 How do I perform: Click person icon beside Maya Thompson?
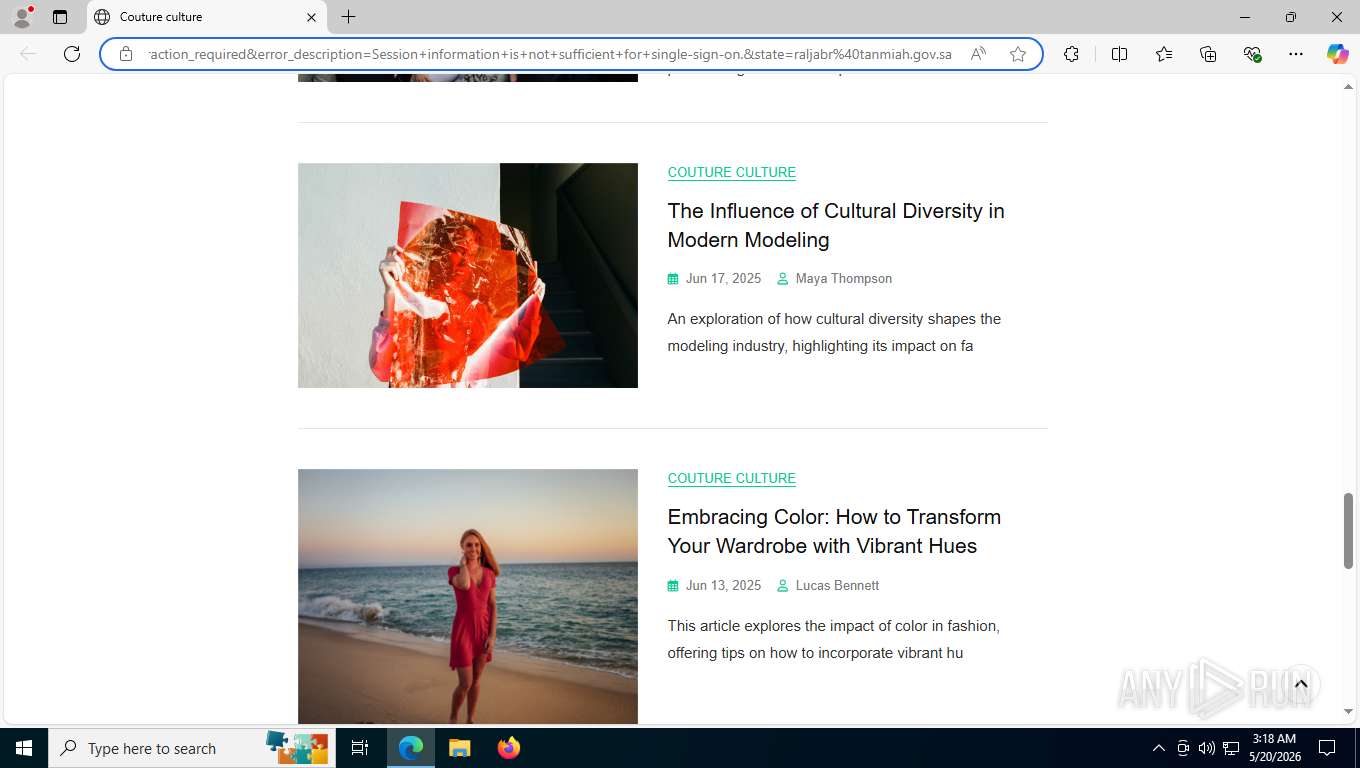tap(783, 279)
